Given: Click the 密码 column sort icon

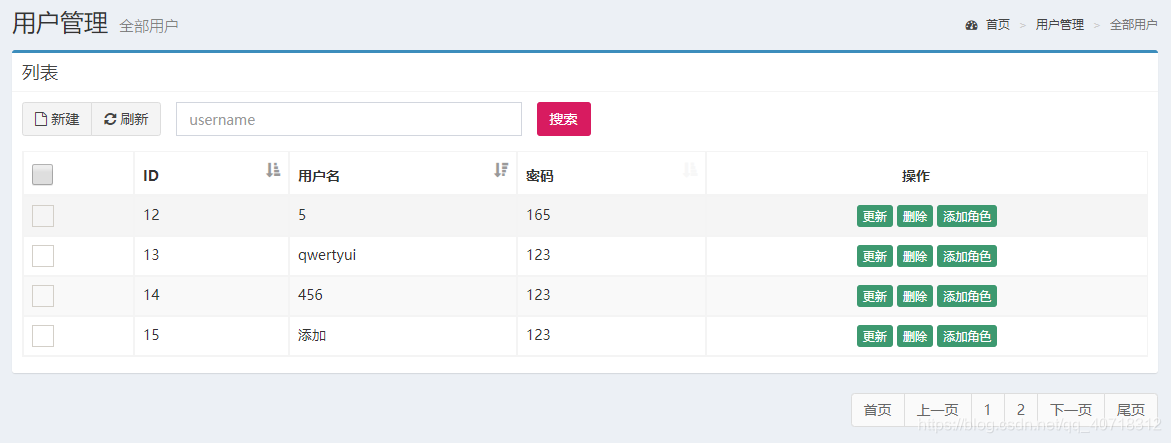Looking at the screenshot, I should [x=690, y=170].
